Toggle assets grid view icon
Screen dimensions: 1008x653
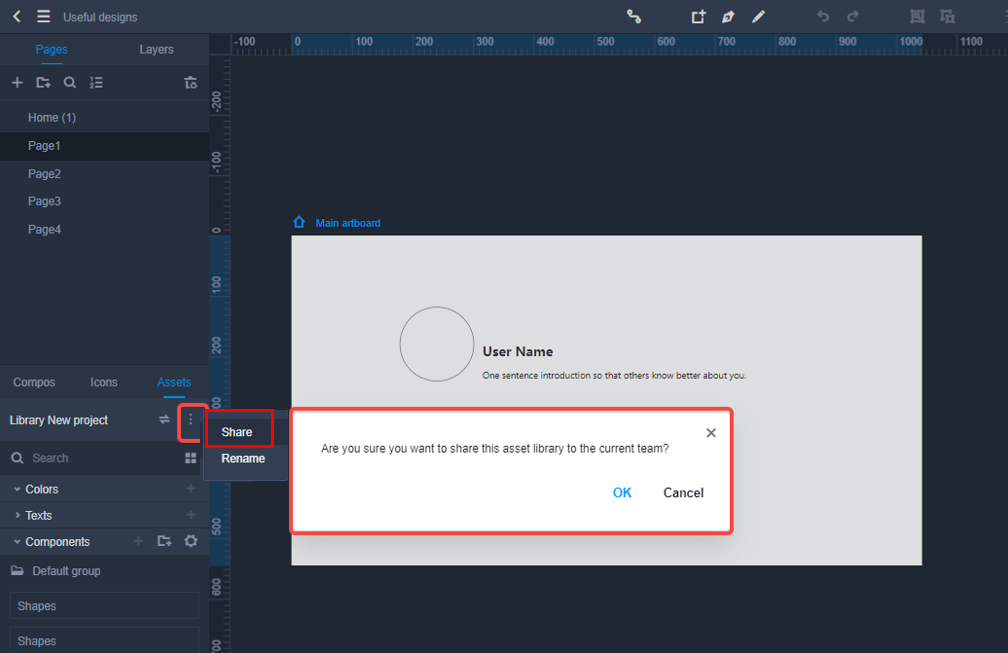(x=191, y=458)
